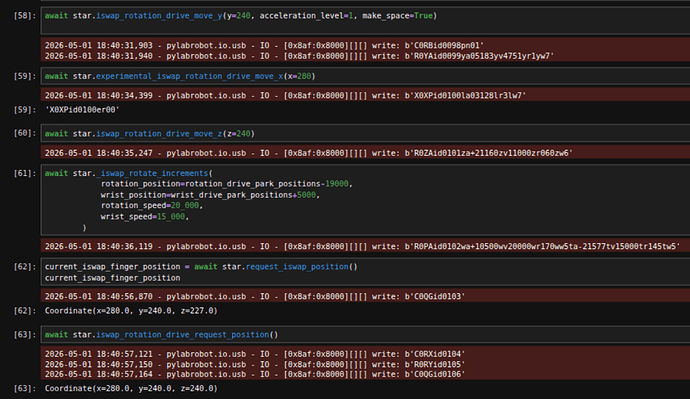The height and width of the screenshot is (399, 690).
Task: Click log line writing b'C0RBid0098pn01'
Action: [x=264, y=45]
